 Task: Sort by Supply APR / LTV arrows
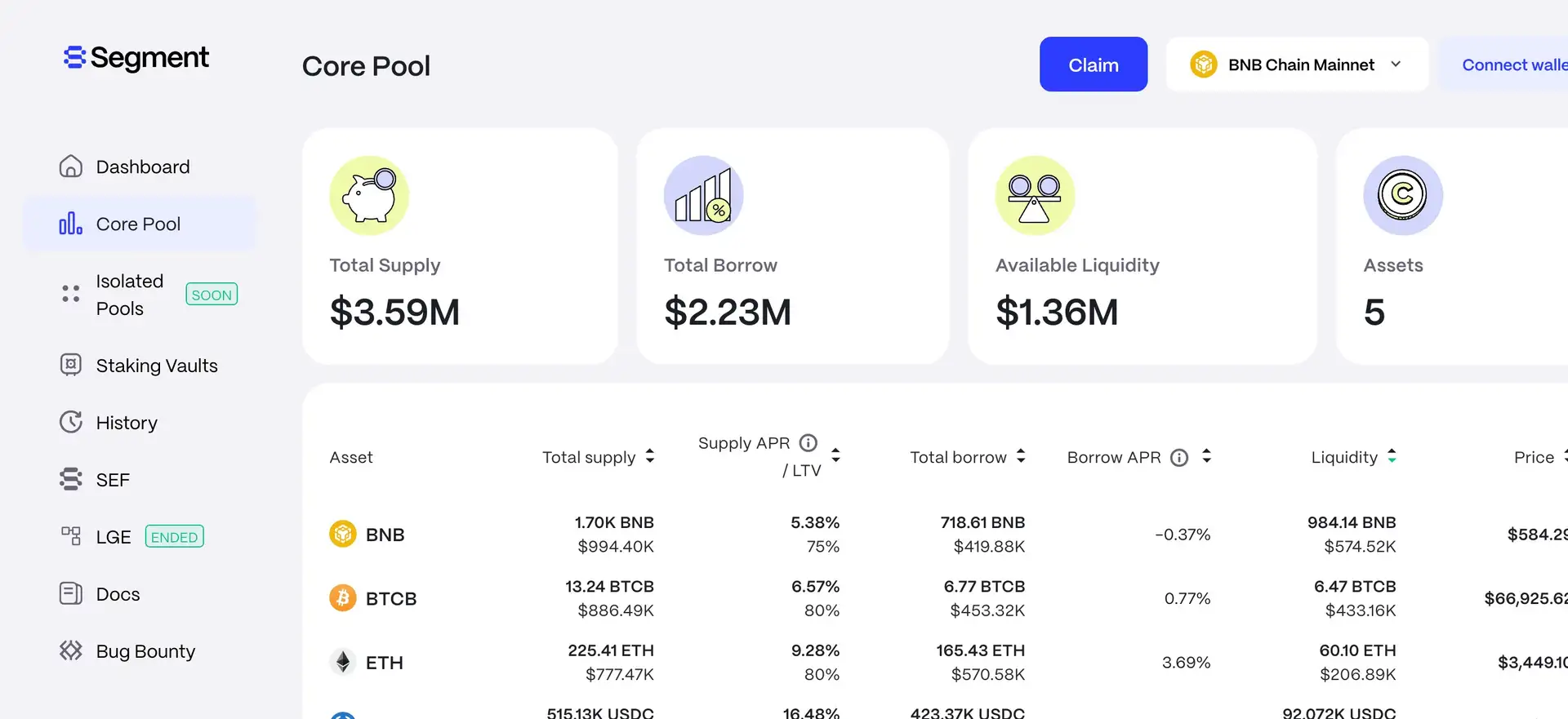(835, 455)
